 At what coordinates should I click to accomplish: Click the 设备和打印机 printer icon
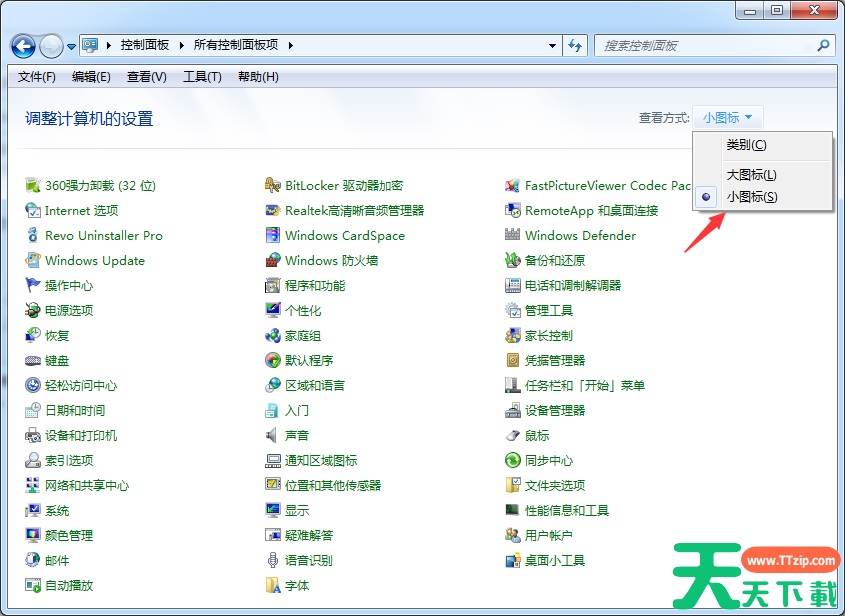pyautogui.click(x=33, y=435)
